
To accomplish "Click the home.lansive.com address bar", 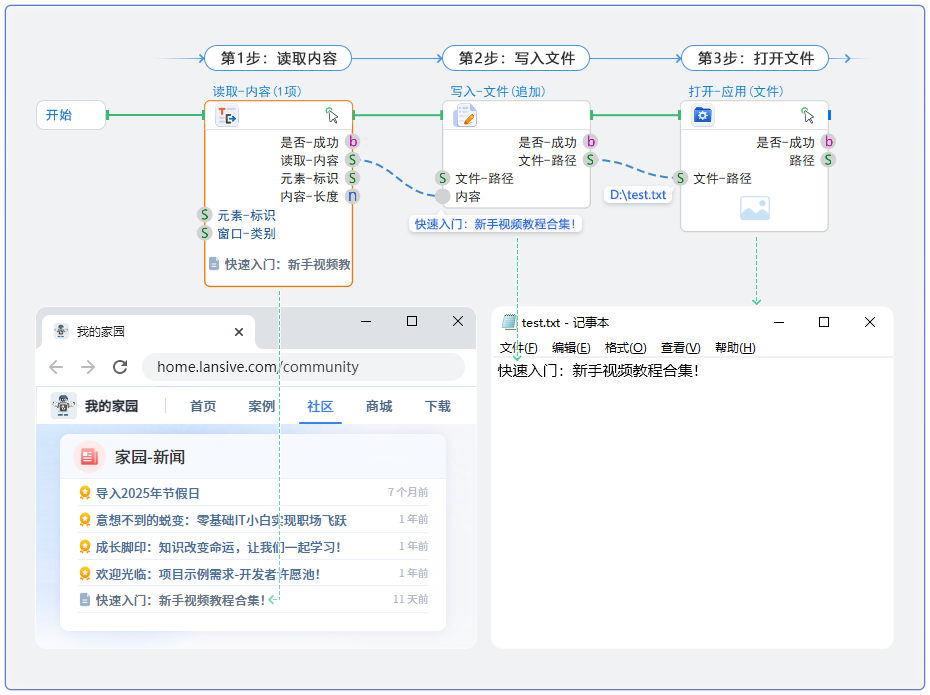I will 300,367.
